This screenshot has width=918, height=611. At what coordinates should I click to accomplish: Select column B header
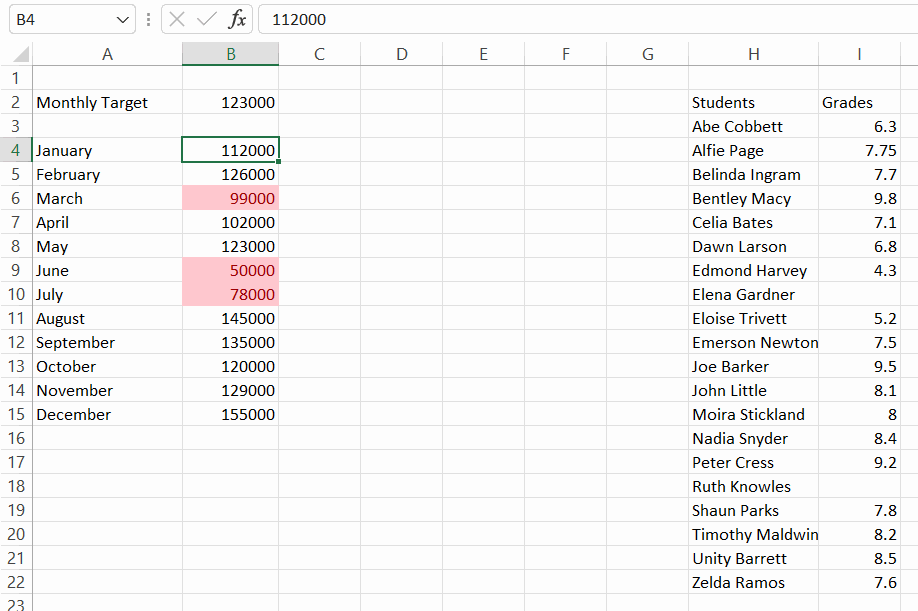click(231, 54)
